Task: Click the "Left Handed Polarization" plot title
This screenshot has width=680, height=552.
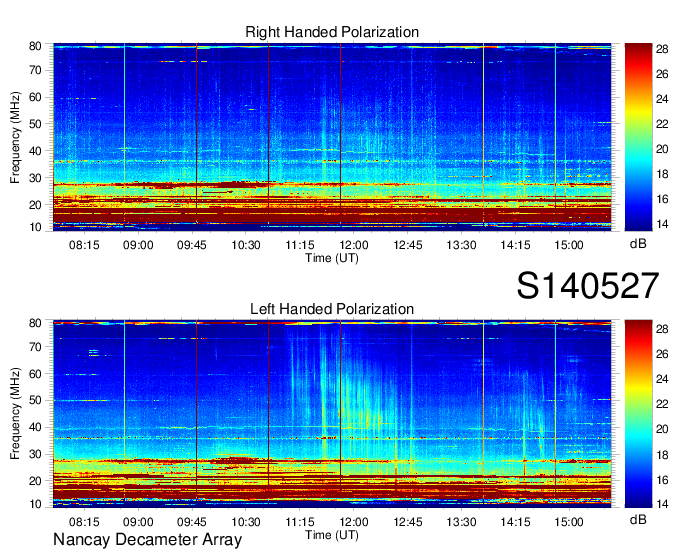Action: click(x=332, y=309)
